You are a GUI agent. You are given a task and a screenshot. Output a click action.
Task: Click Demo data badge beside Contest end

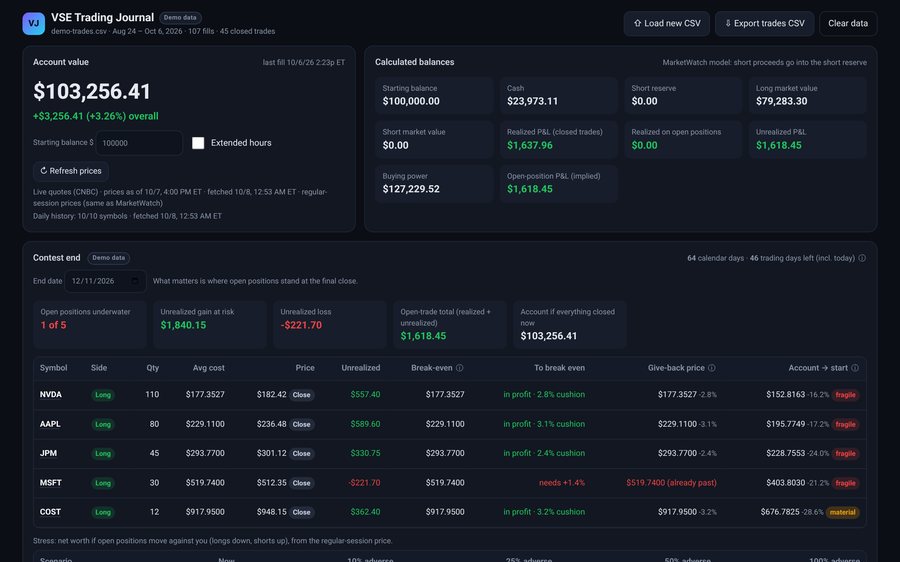(108, 258)
